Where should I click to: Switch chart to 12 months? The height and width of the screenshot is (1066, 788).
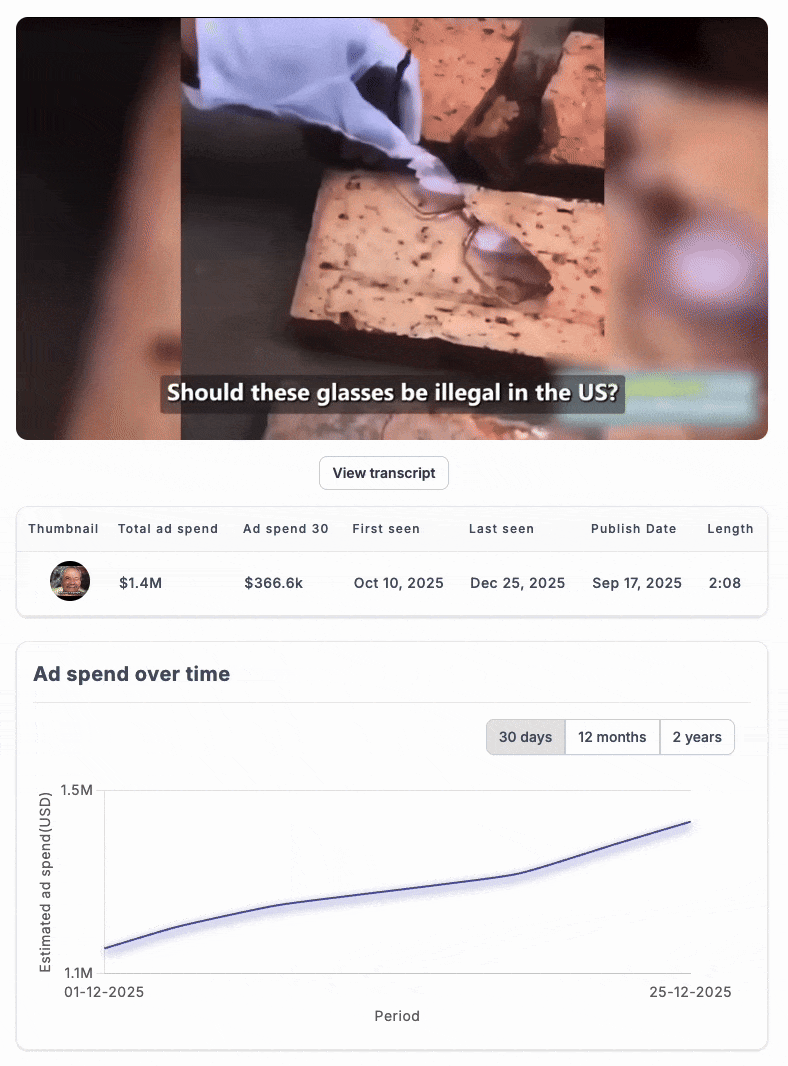tap(612, 737)
